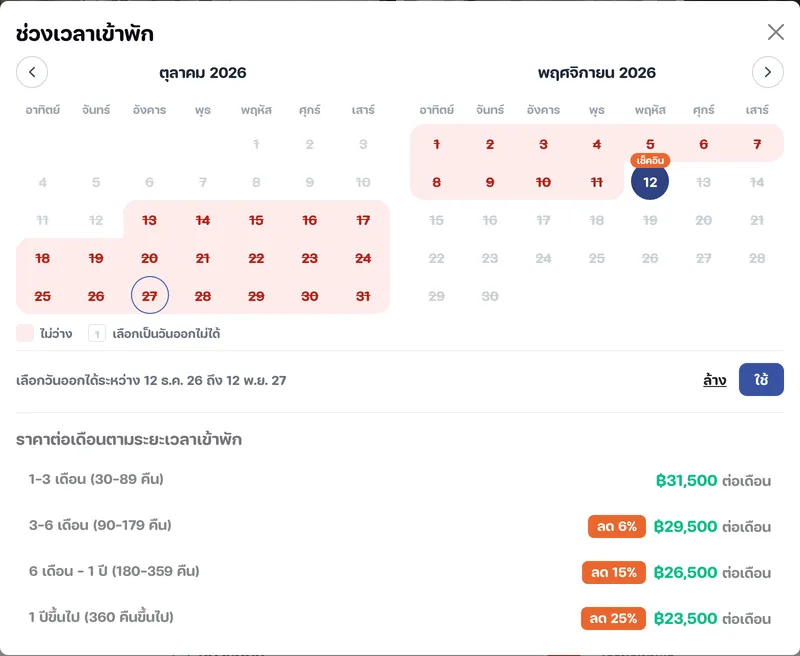Select November 13 as a date
800x656 pixels.
704,182
